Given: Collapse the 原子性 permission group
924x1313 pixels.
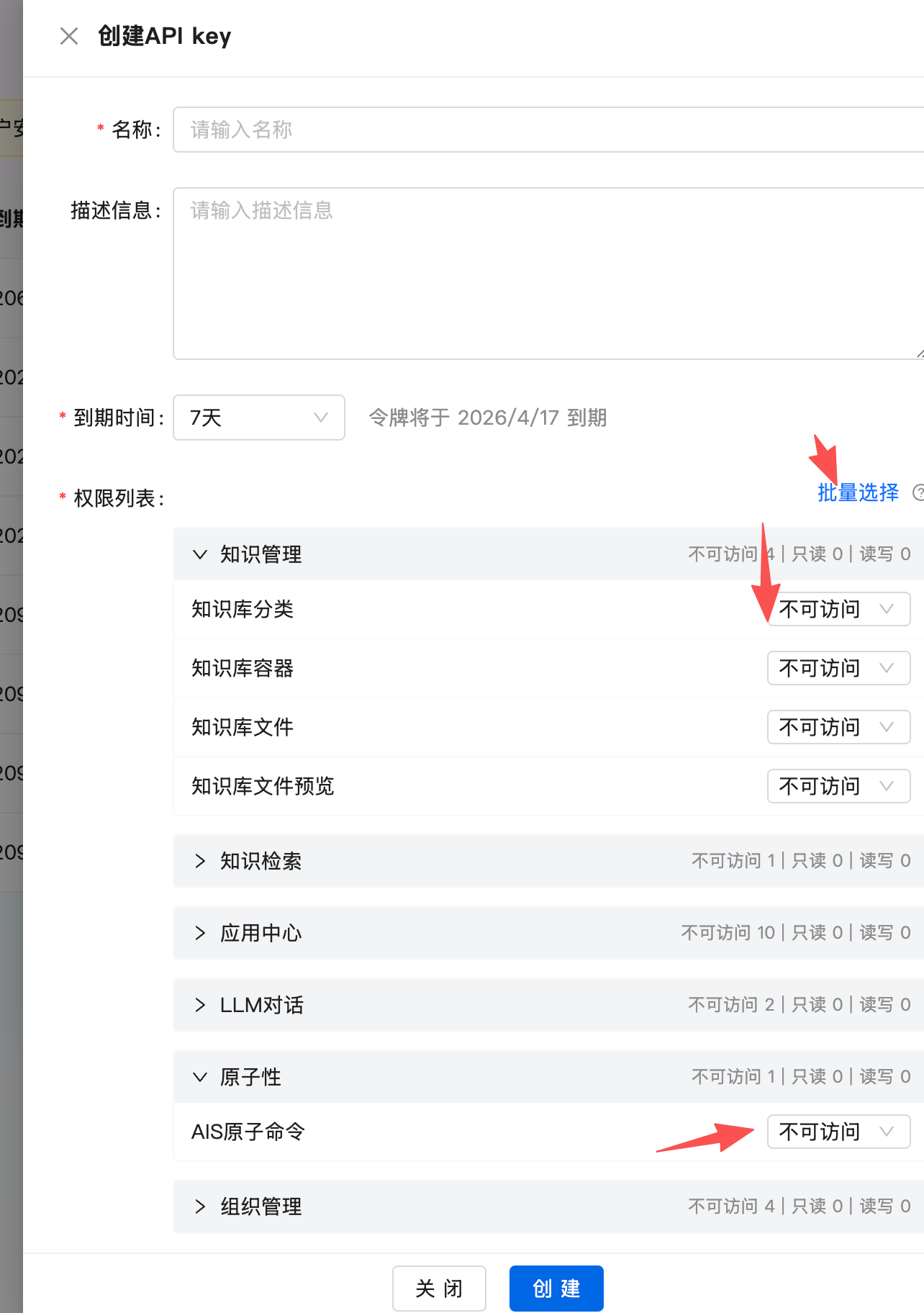Looking at the screenshot, I should (x=200, y=1077).
